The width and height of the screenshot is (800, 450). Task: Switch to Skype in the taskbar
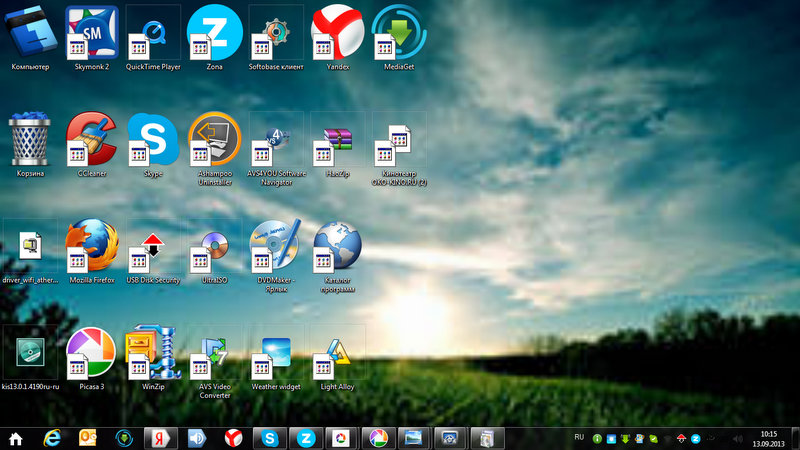pyautogui.click(x=268, y=438)
